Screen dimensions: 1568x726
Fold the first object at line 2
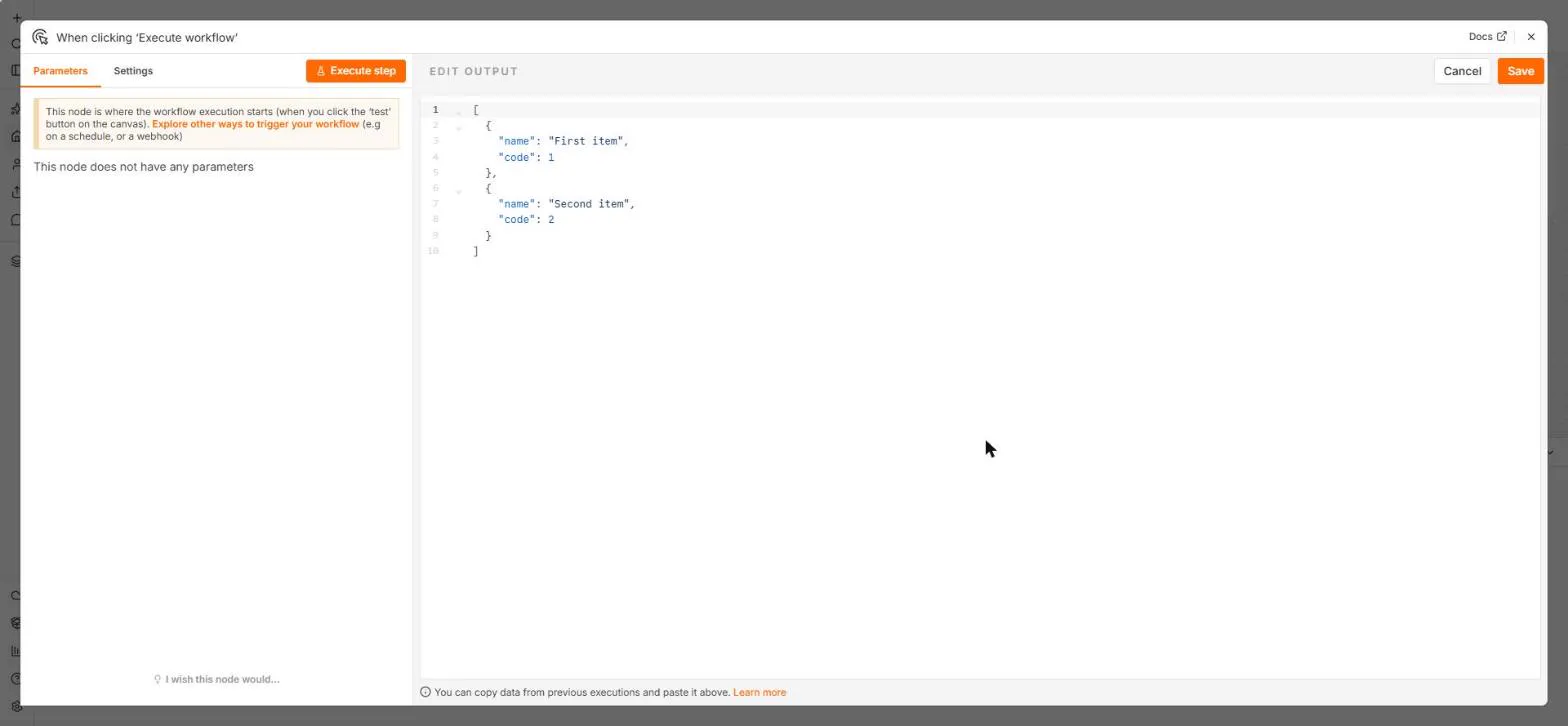click(x=459, y=127)
